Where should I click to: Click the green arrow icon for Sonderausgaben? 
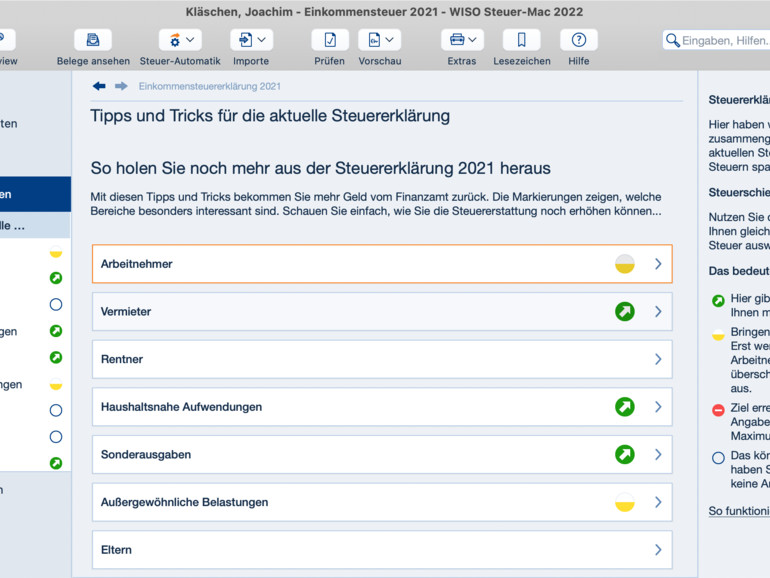coord(625,454)
